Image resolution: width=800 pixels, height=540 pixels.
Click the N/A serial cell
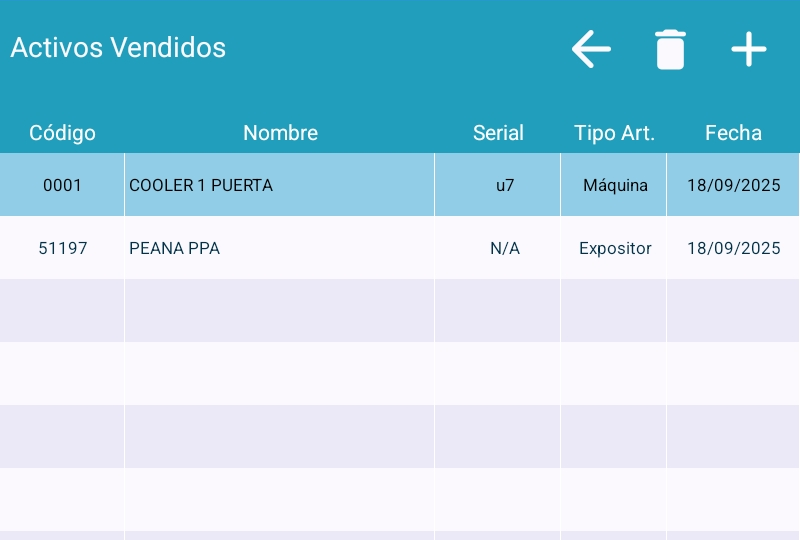[x=505, y=248]
